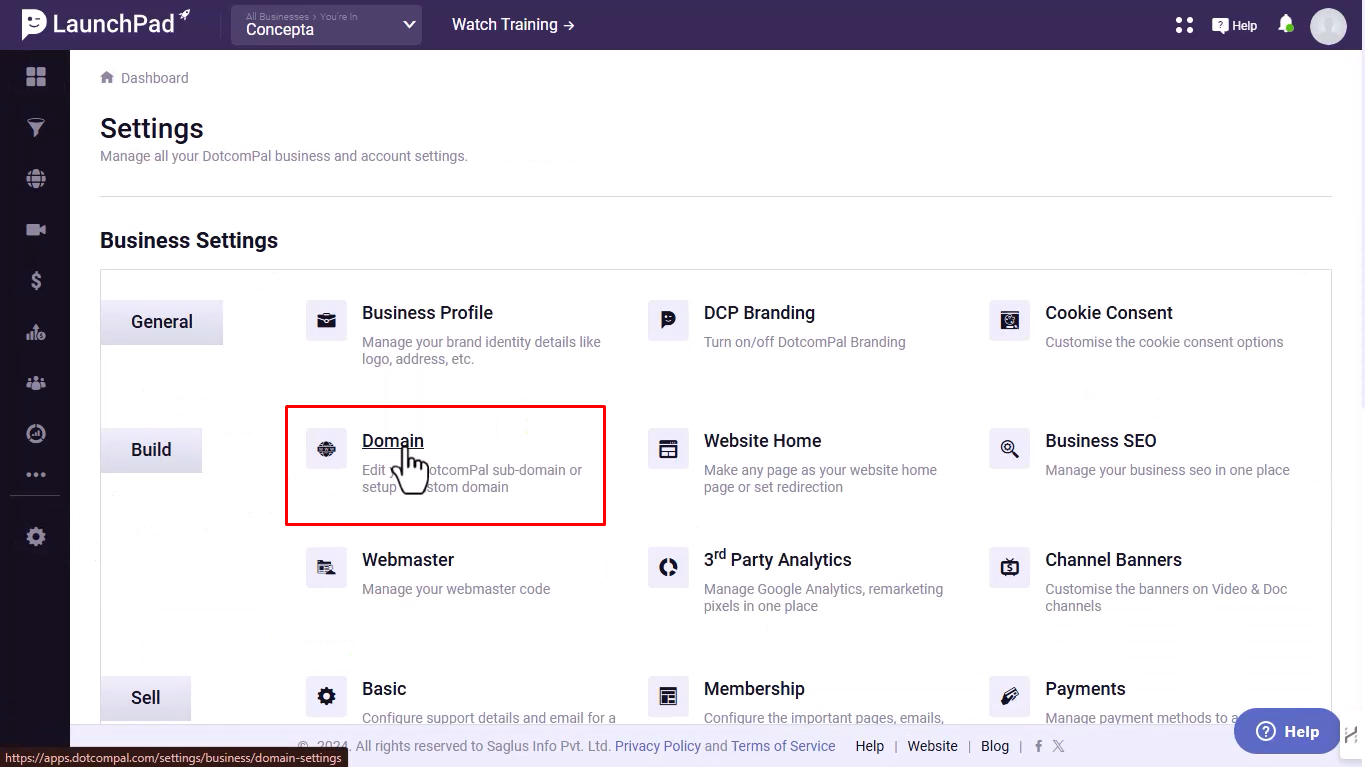Open the dollar sign sell icon in sidebar
This screenshot has height=767, width=1365.
[36, 281]
